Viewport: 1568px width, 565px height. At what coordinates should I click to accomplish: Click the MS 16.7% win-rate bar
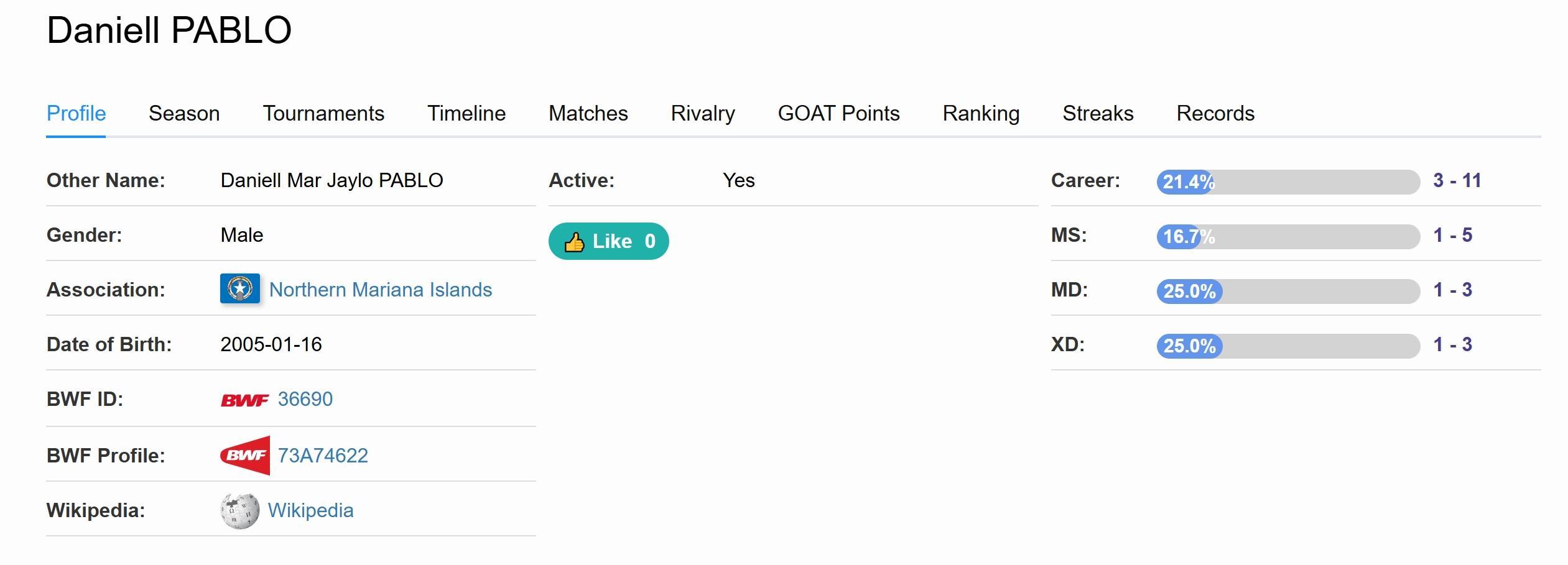coord(1287,236)
